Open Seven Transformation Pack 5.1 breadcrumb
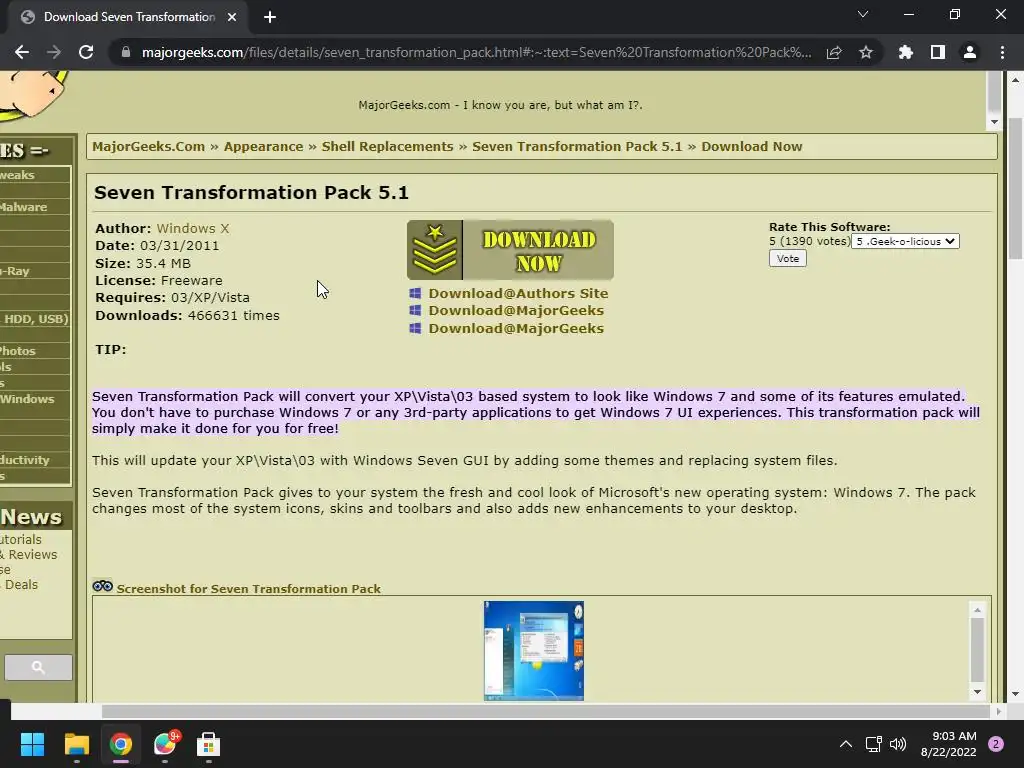1024x768 pixels. 577,146
